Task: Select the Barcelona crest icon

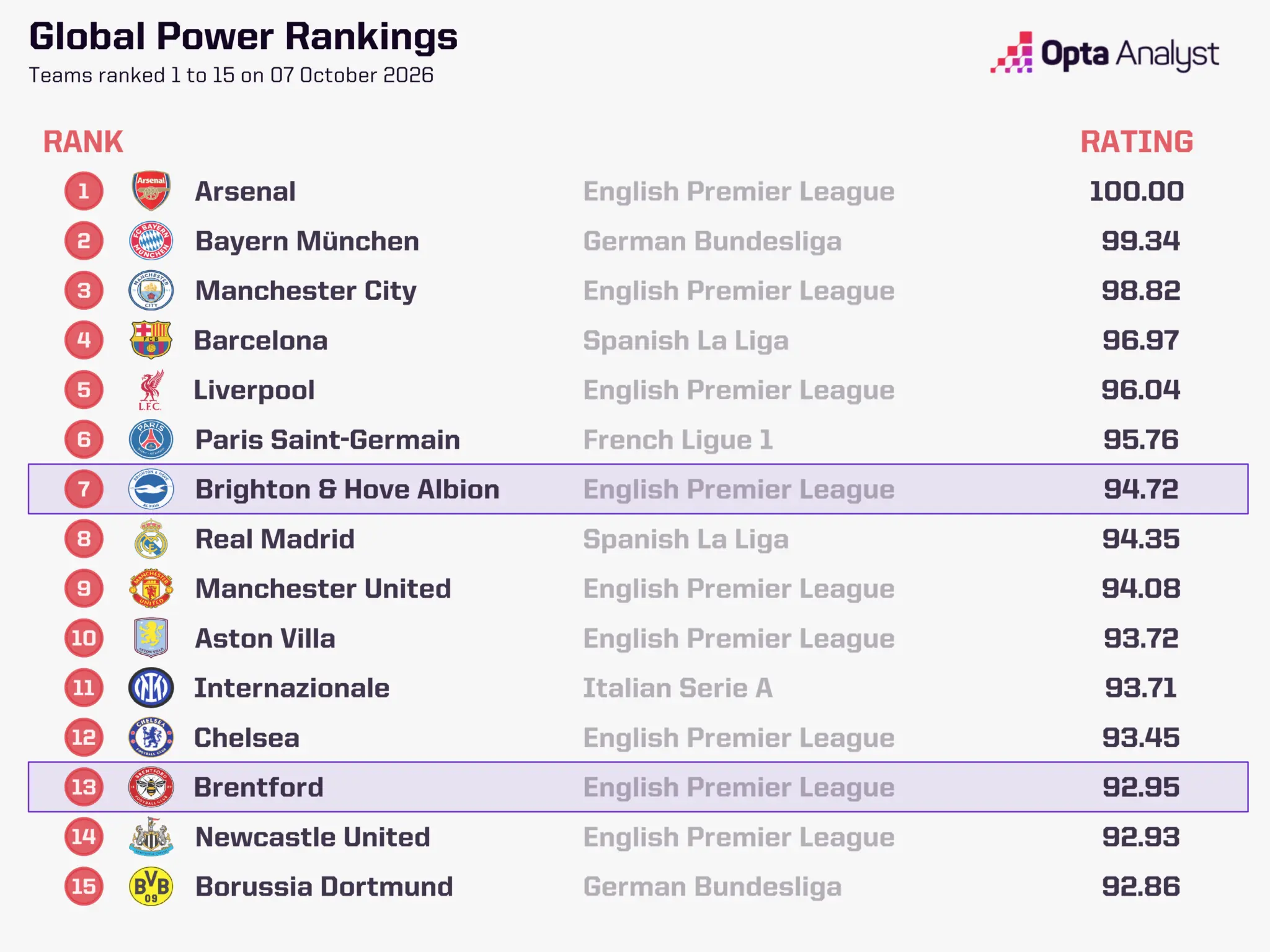Action: point(151,340)
